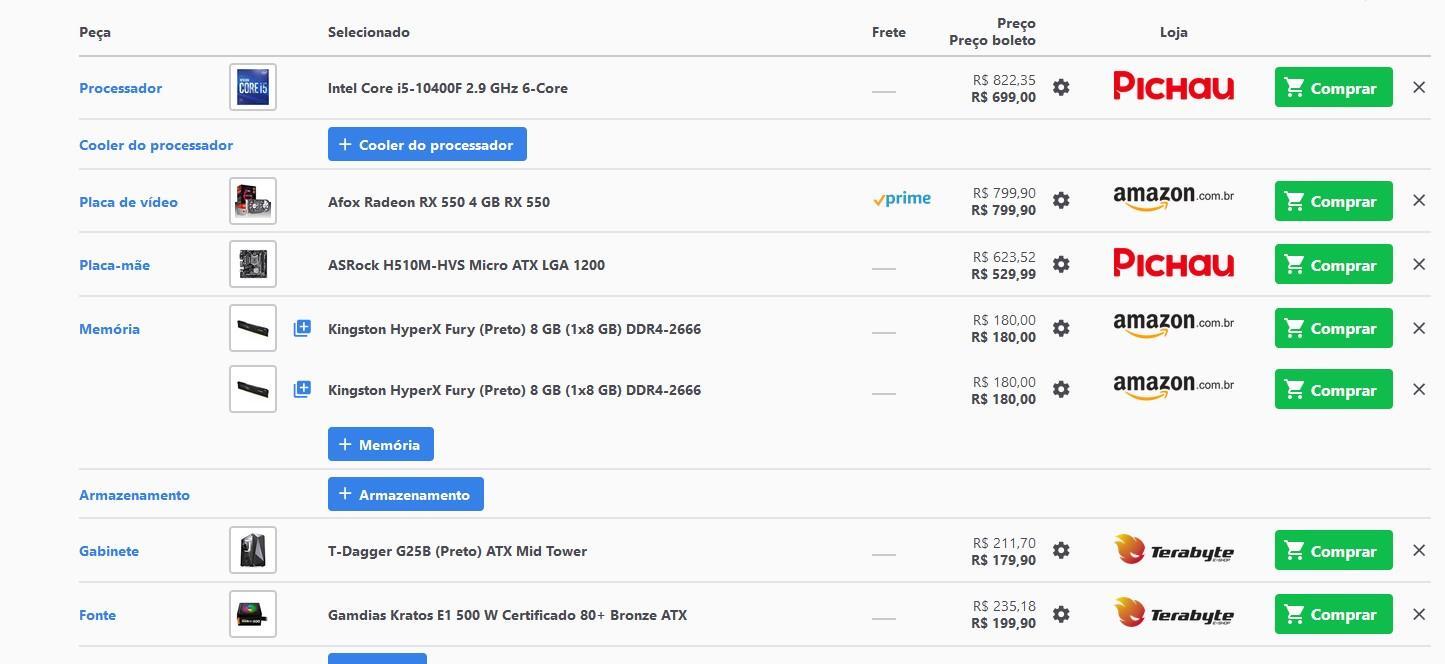
Task: Add another Memória module
Action: click(x=380, y=444)
